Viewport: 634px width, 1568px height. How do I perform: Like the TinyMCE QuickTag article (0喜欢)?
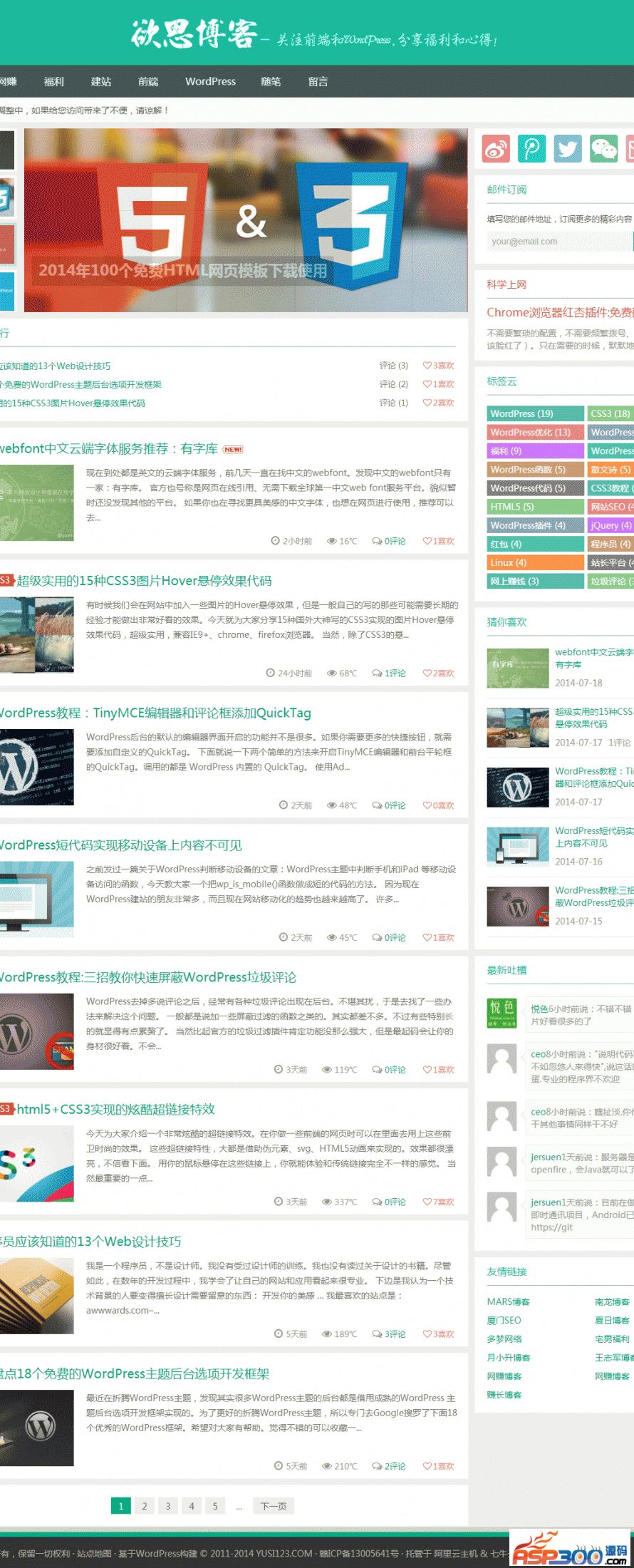(438, 805)
